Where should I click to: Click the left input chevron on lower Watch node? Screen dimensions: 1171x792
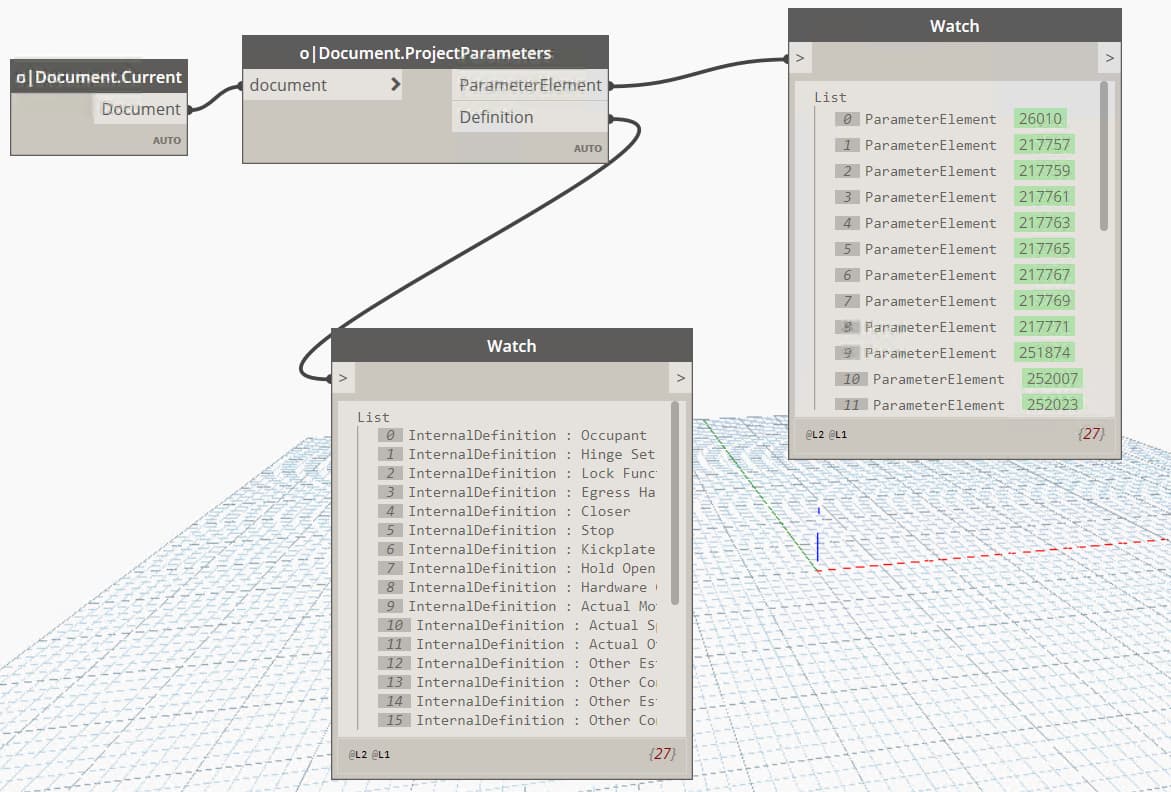pos(343,378)
